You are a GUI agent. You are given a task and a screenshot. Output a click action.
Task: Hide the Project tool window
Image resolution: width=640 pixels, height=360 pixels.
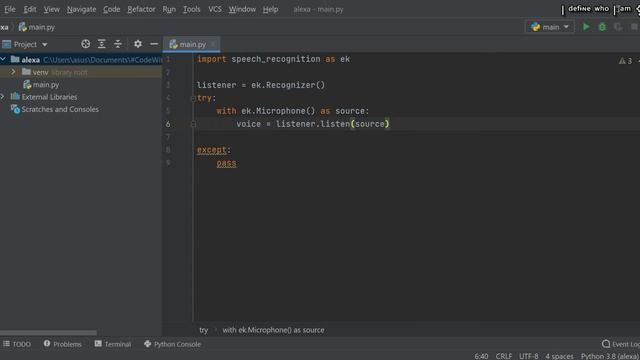coord(154,44)
